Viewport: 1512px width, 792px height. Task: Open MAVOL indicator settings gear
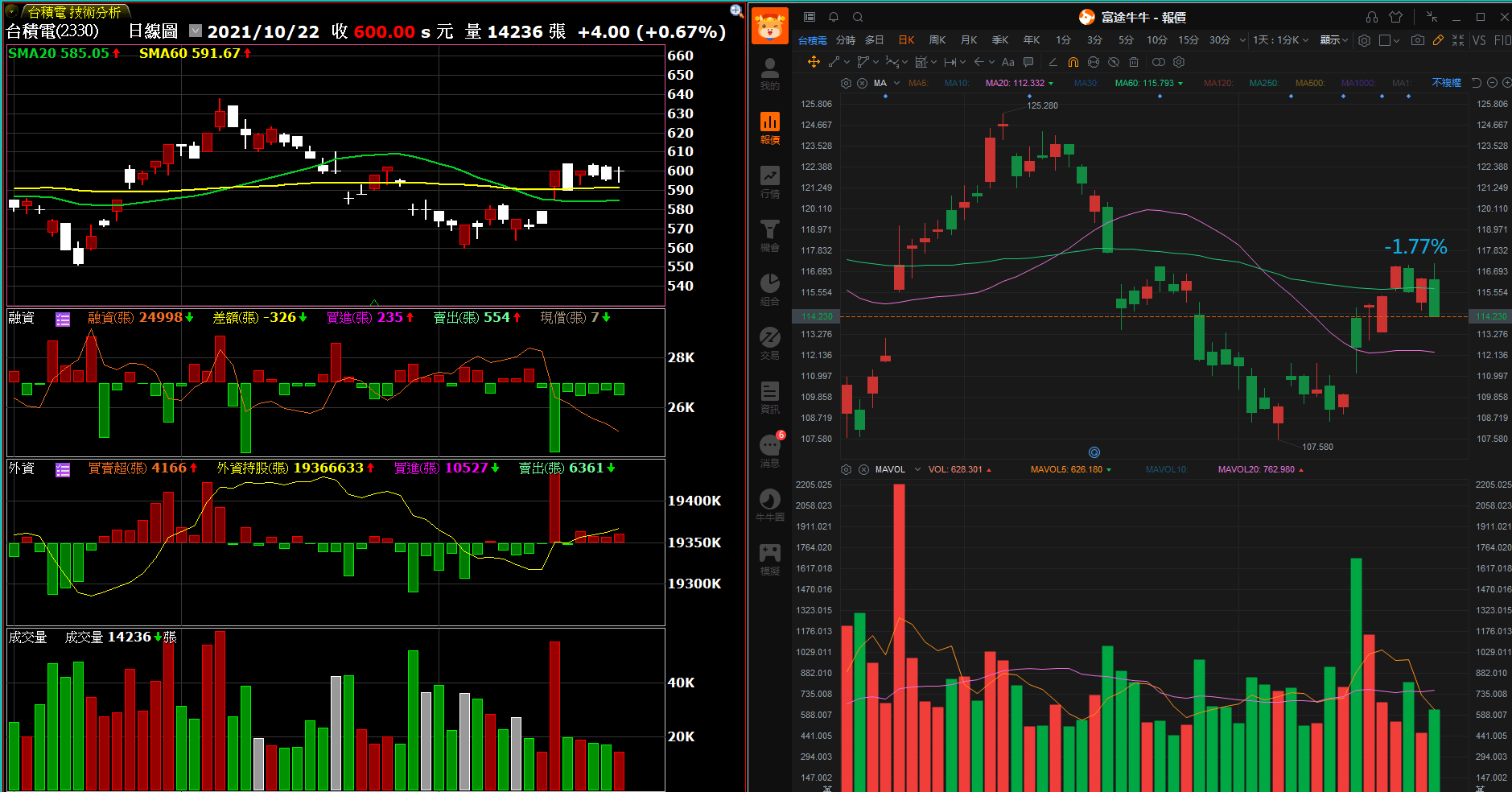846,469
